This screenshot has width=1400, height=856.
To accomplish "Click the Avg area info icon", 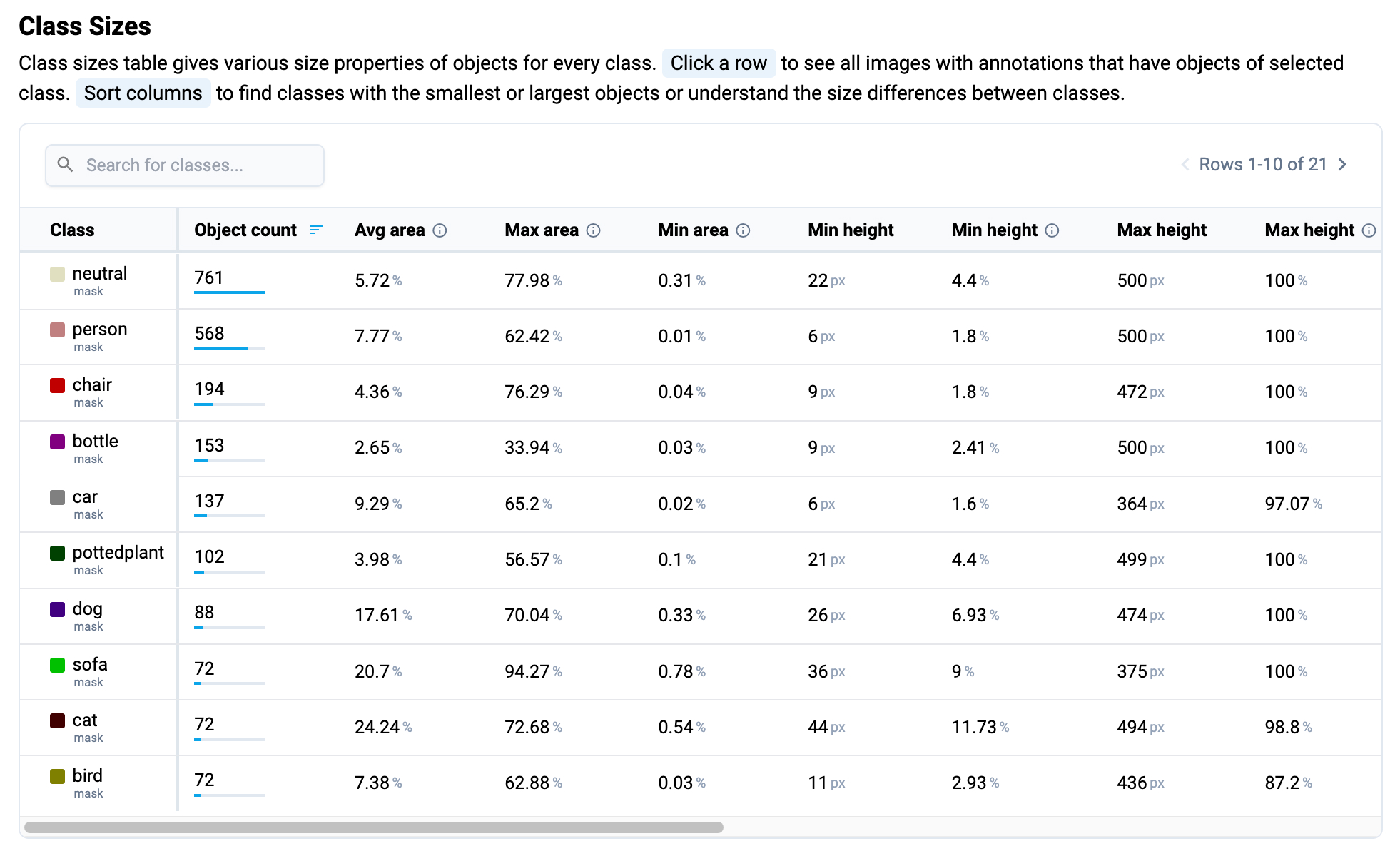I will point(440,230).
